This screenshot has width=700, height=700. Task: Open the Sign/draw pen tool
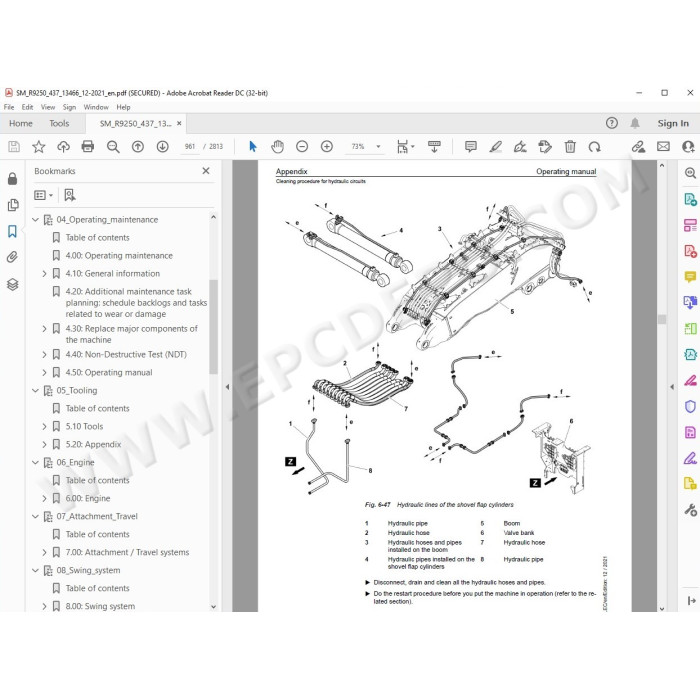point(520,146)
